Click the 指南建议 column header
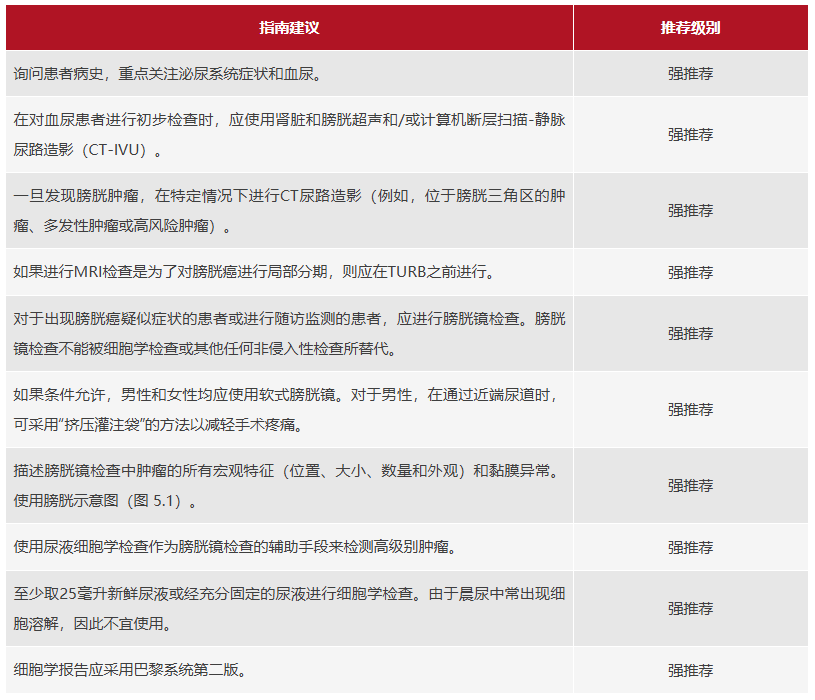 tap(289, 28)
